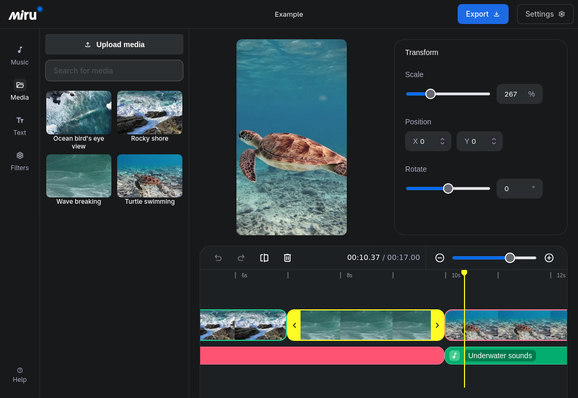Zoom in the timeline

pyautogui.click(x=549, y=258)
